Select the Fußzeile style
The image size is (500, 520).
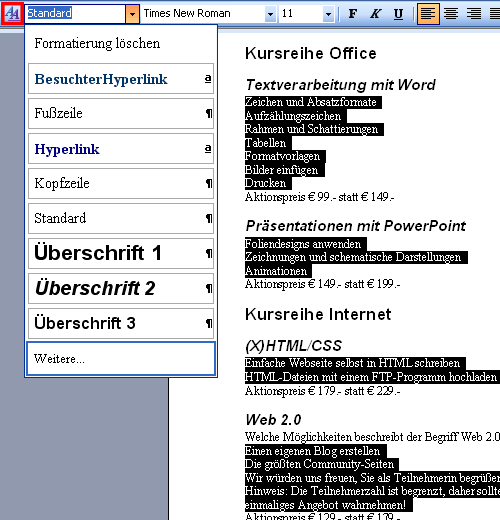[x=121, y=113]
